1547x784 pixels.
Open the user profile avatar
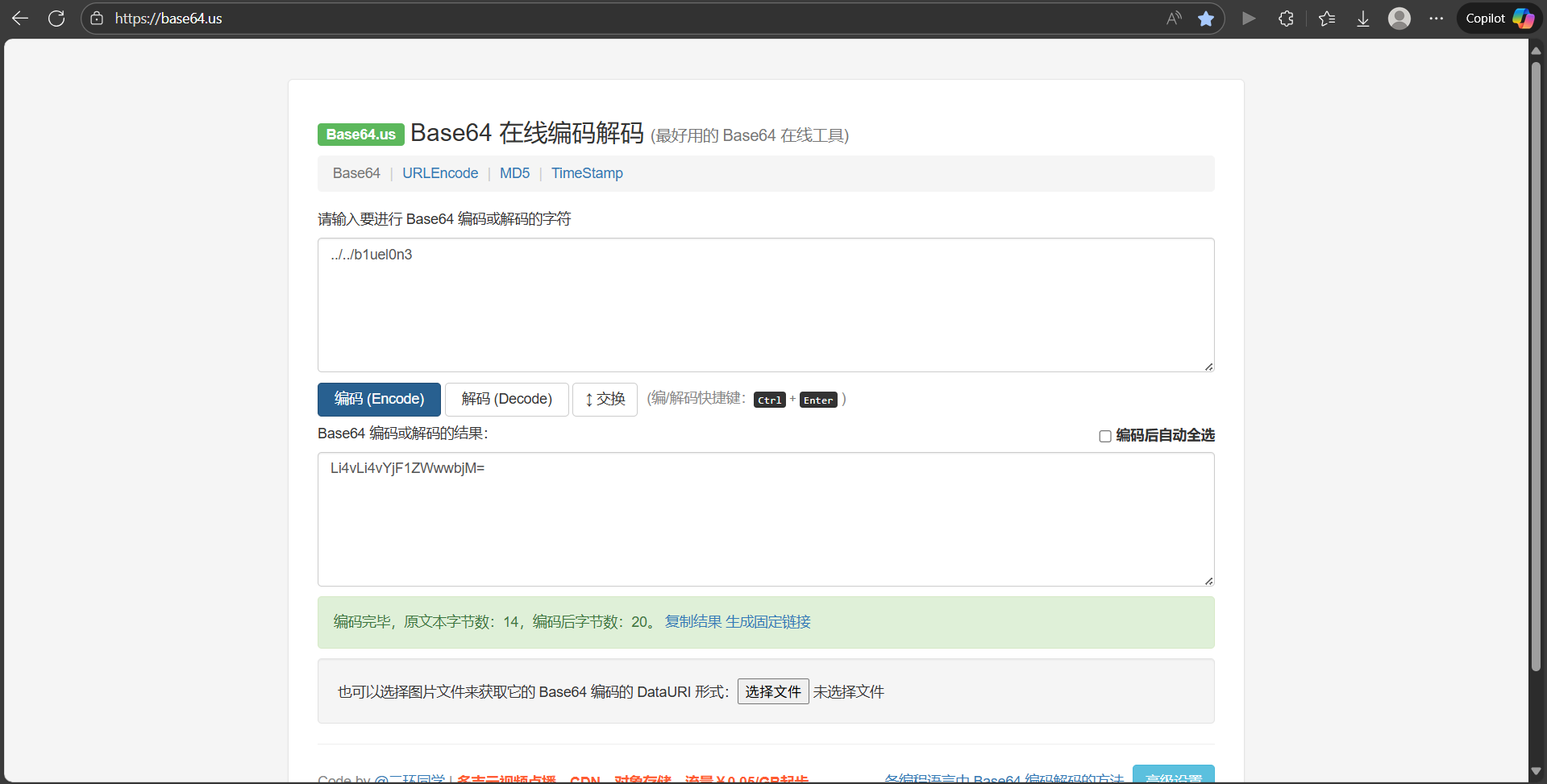click(x=1399, y=19)
